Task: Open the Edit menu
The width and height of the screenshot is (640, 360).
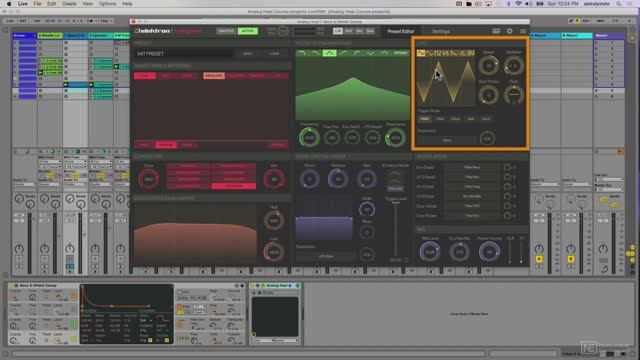Action: 51,4
